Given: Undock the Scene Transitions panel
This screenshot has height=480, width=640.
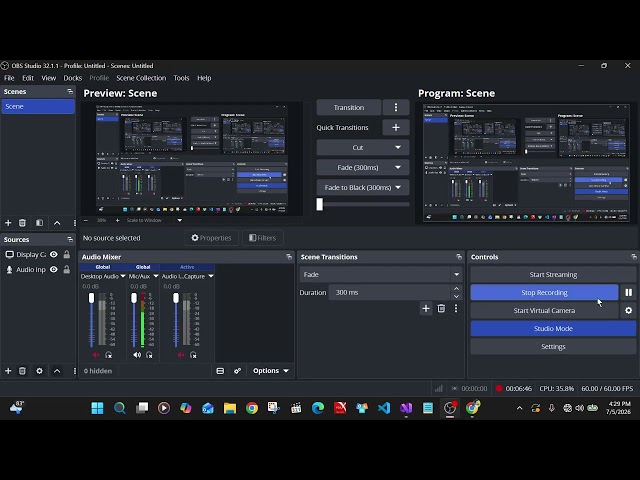Looking at the screenshot, I should [459, 257].
